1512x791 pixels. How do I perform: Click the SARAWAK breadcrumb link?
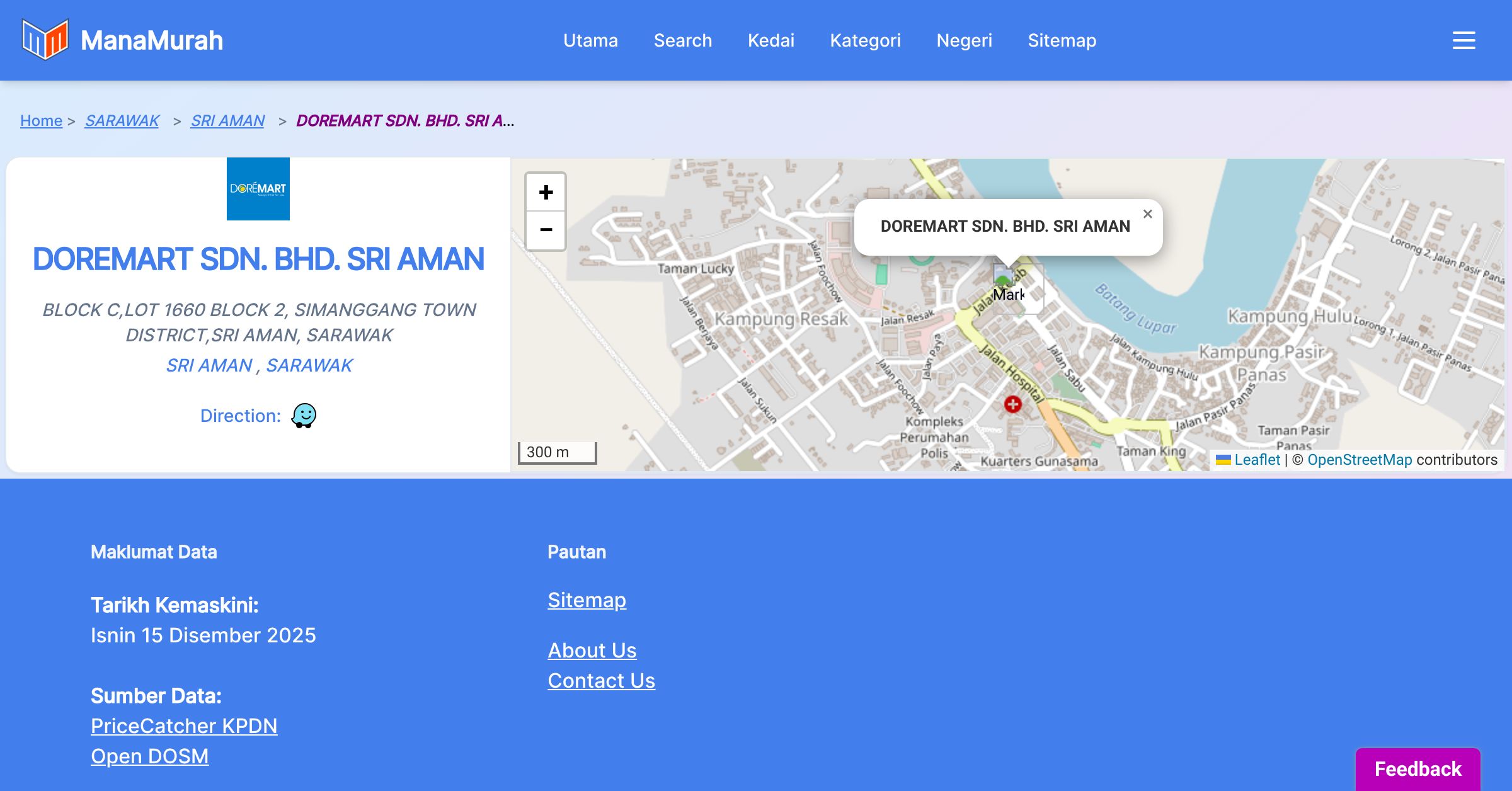pyautogui.click(x=122, y=120)
